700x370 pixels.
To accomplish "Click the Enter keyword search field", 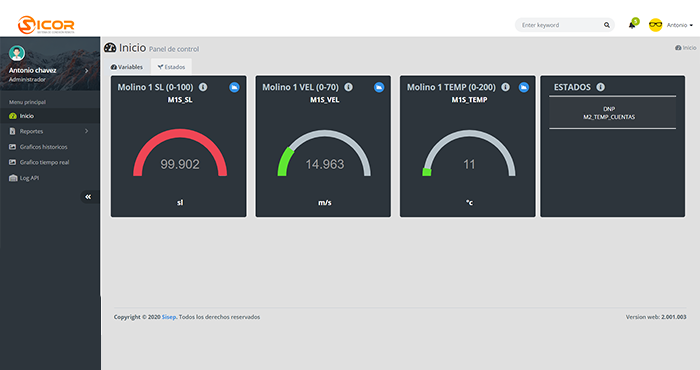I will pyautogui.click(x=561, y=25).
